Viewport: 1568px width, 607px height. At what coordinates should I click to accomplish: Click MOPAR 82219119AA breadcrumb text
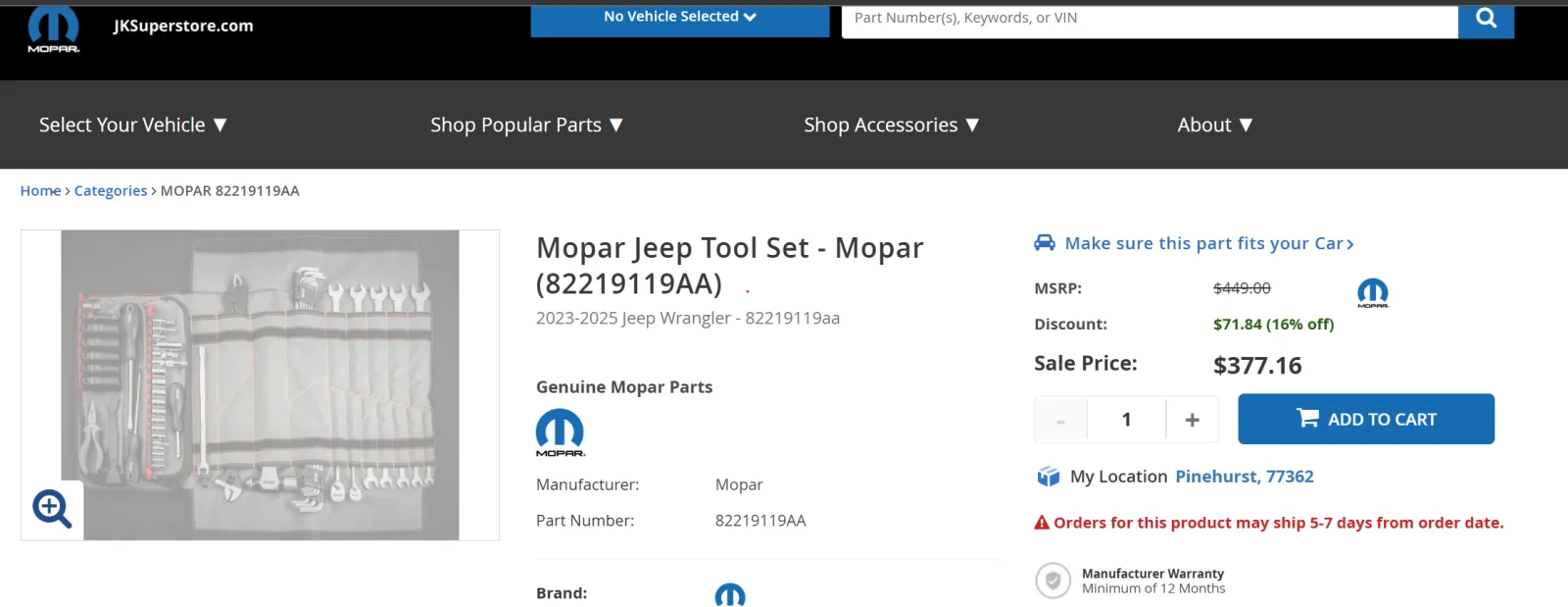pyautogui.click(x=230, y=190)
